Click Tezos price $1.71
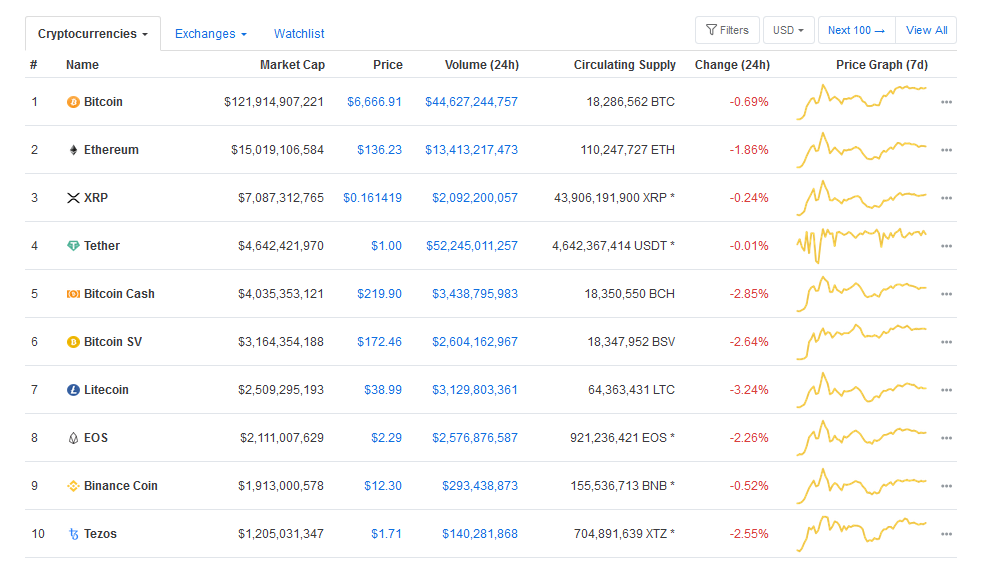Image resolution: width=983 pixels, height=561 pixels. pos(386,534)
